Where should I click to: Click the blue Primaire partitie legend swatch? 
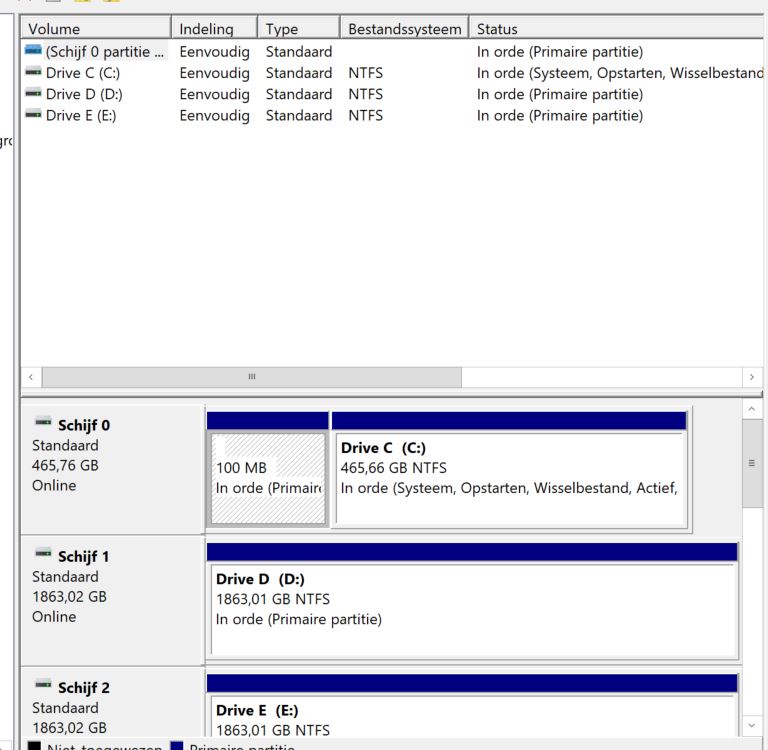click(176, 745)
